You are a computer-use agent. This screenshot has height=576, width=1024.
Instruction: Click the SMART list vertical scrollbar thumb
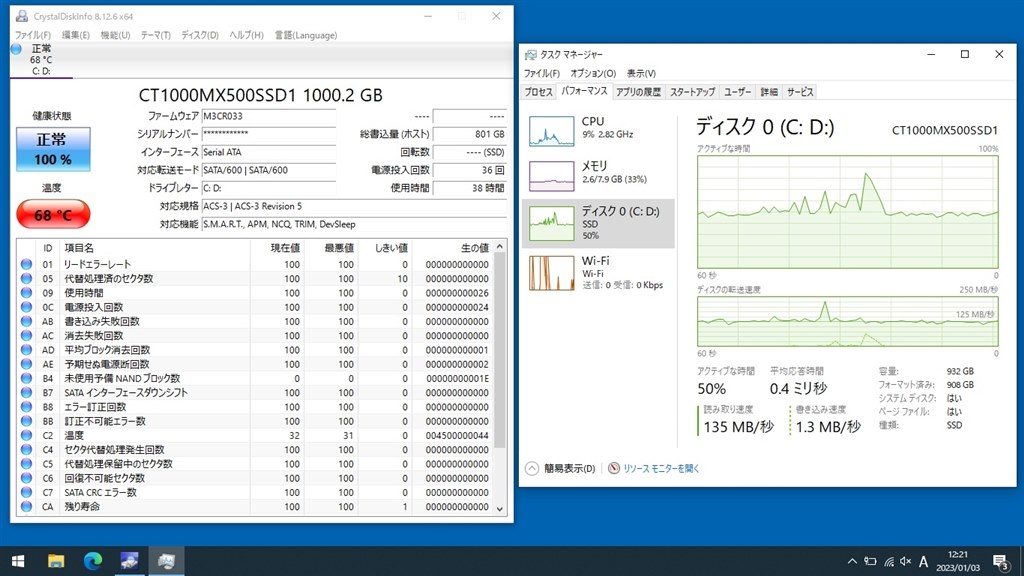500,350
